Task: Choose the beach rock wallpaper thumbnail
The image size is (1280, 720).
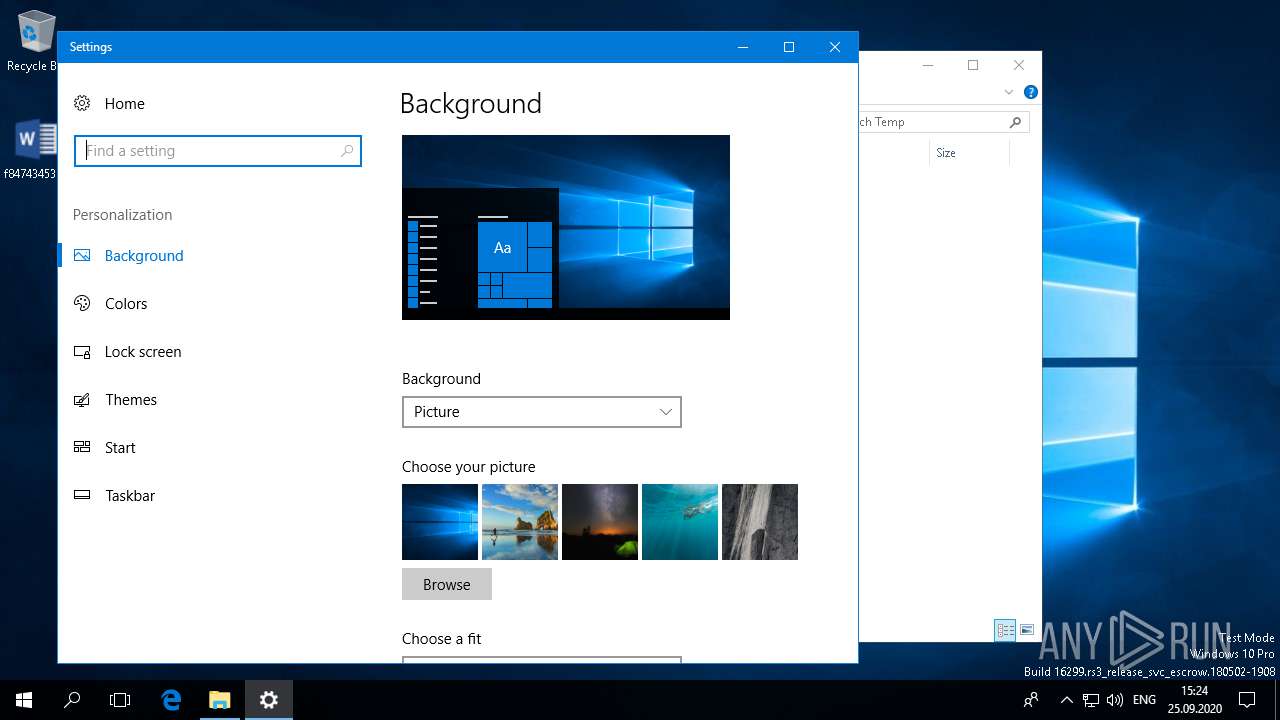Action: coord(520,522)
